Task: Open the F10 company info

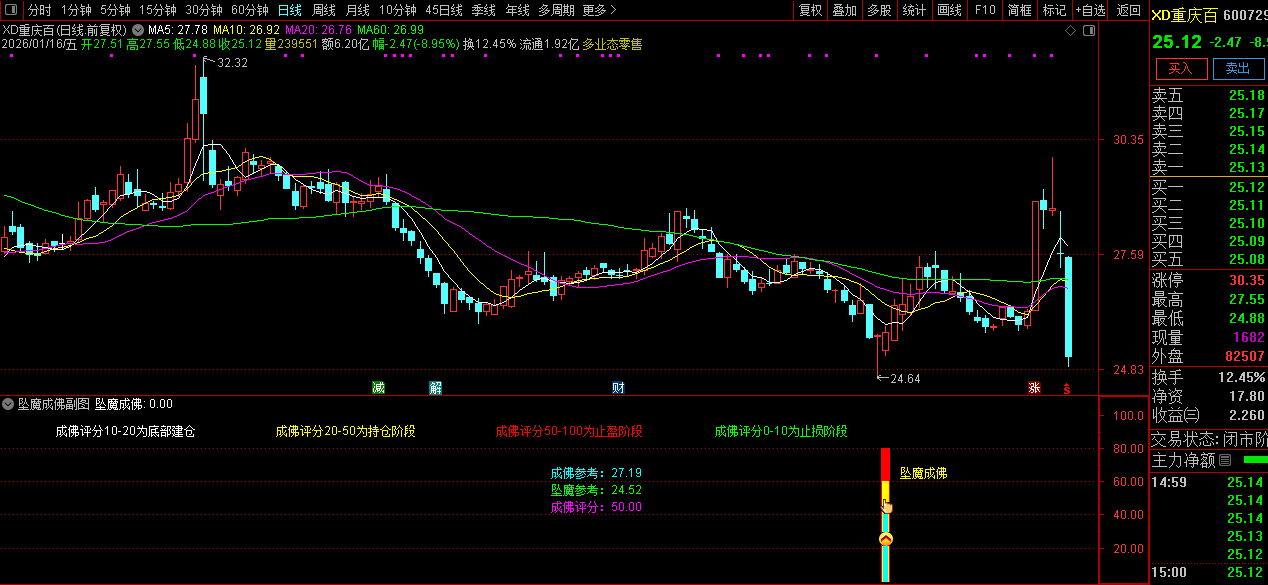Action: pos(985,10)
